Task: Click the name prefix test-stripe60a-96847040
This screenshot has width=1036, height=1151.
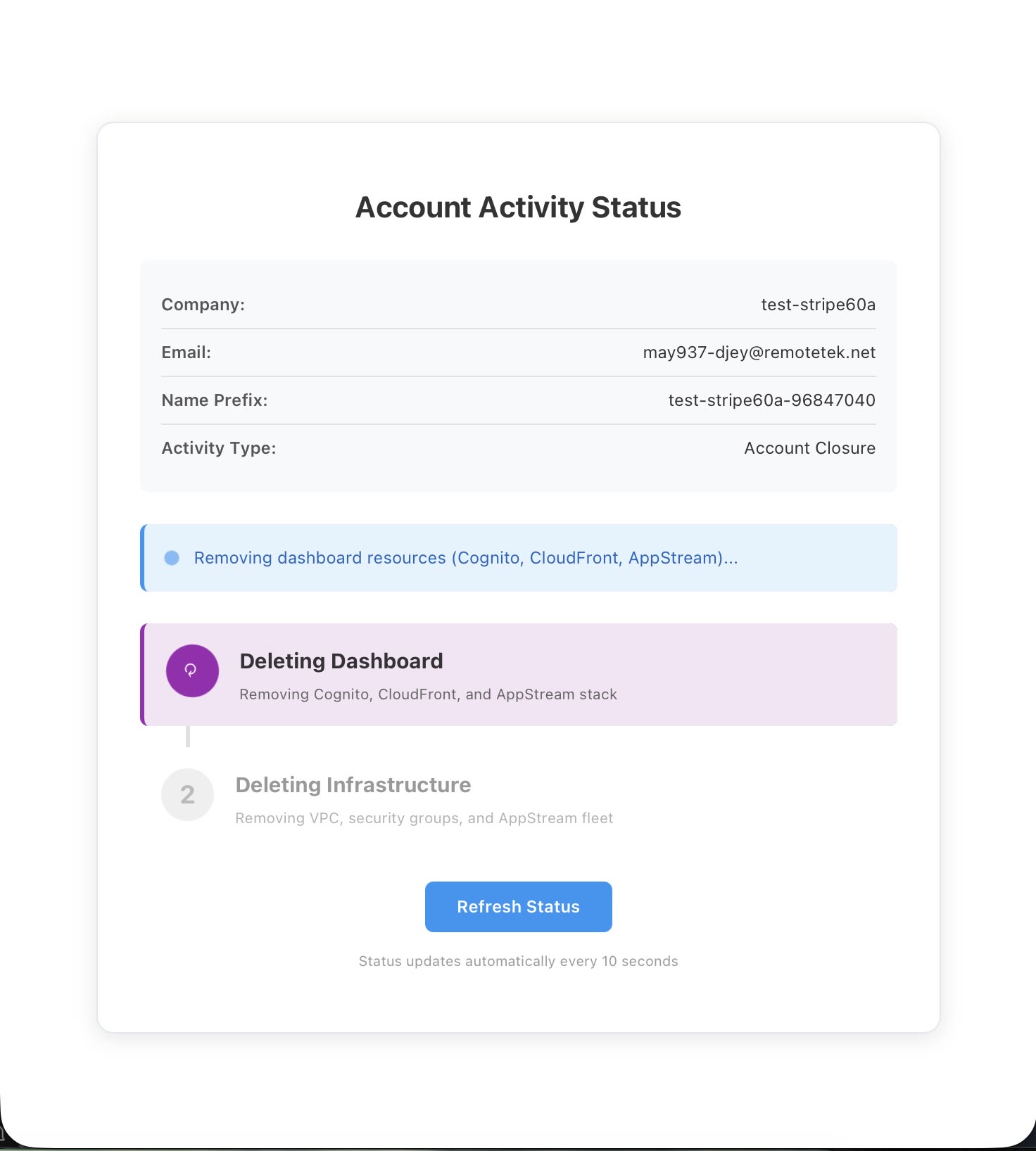Action: coord(772,400)
